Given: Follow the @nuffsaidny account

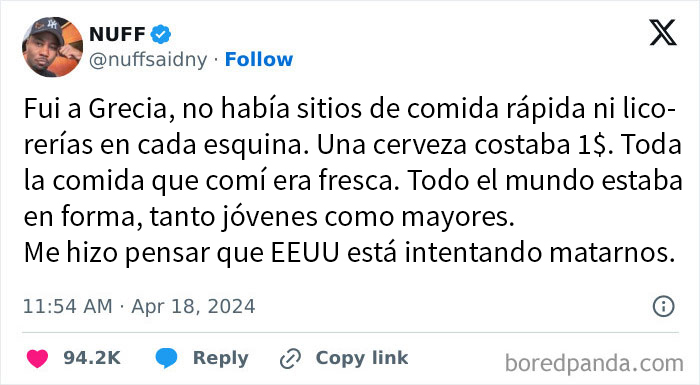Looking at the screenshot, I should 259,59.
